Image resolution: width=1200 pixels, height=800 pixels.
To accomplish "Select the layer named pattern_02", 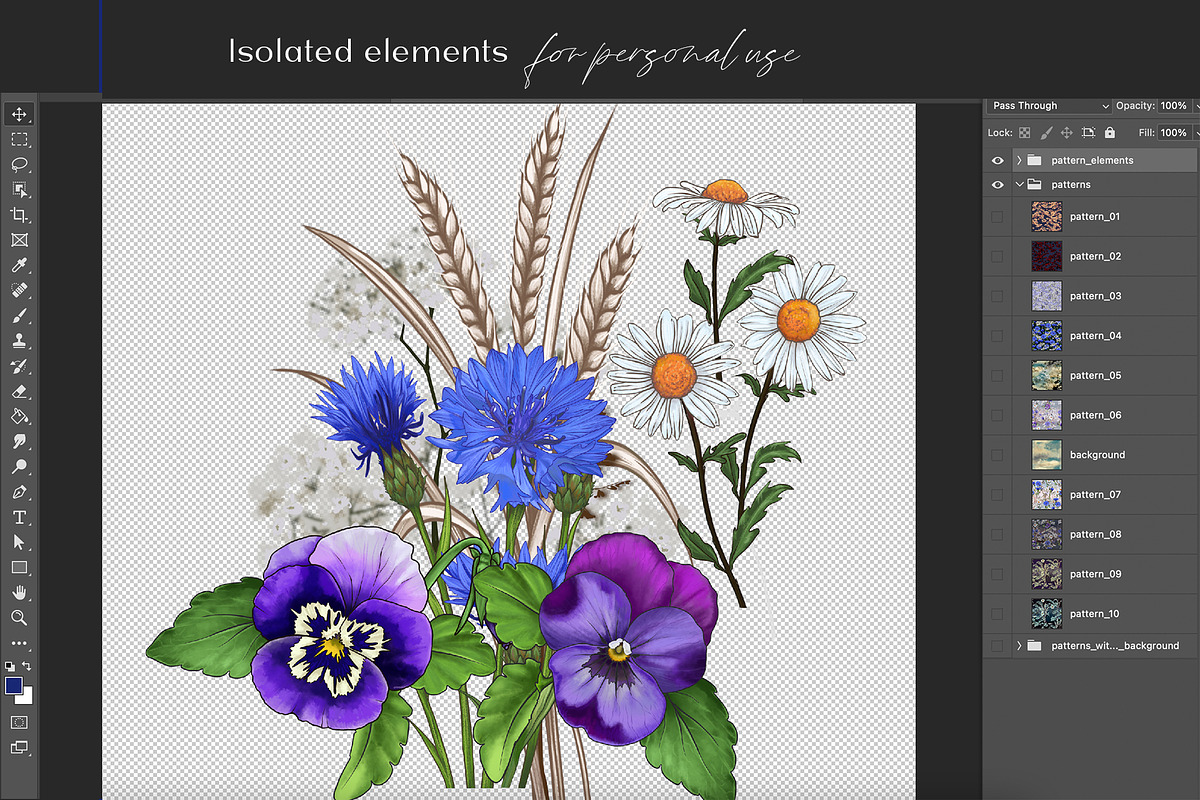I will tap(1095, 257).
